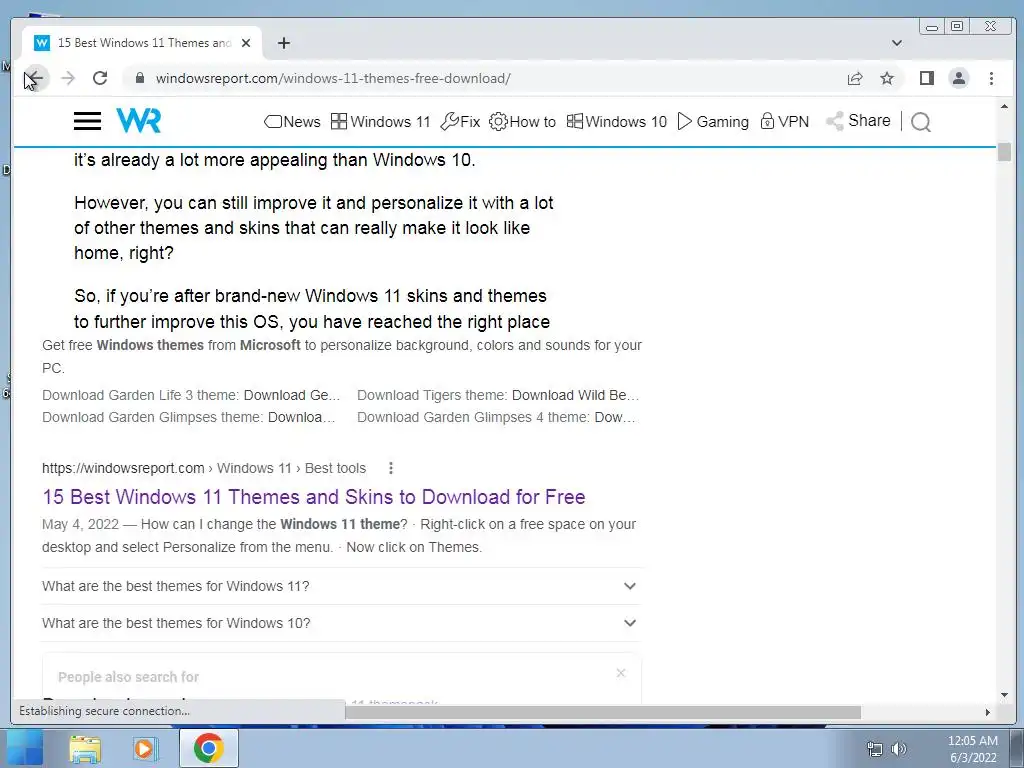Open site search magnifier
Screen dimensions: 1024x768
click(x=920, y=121)
